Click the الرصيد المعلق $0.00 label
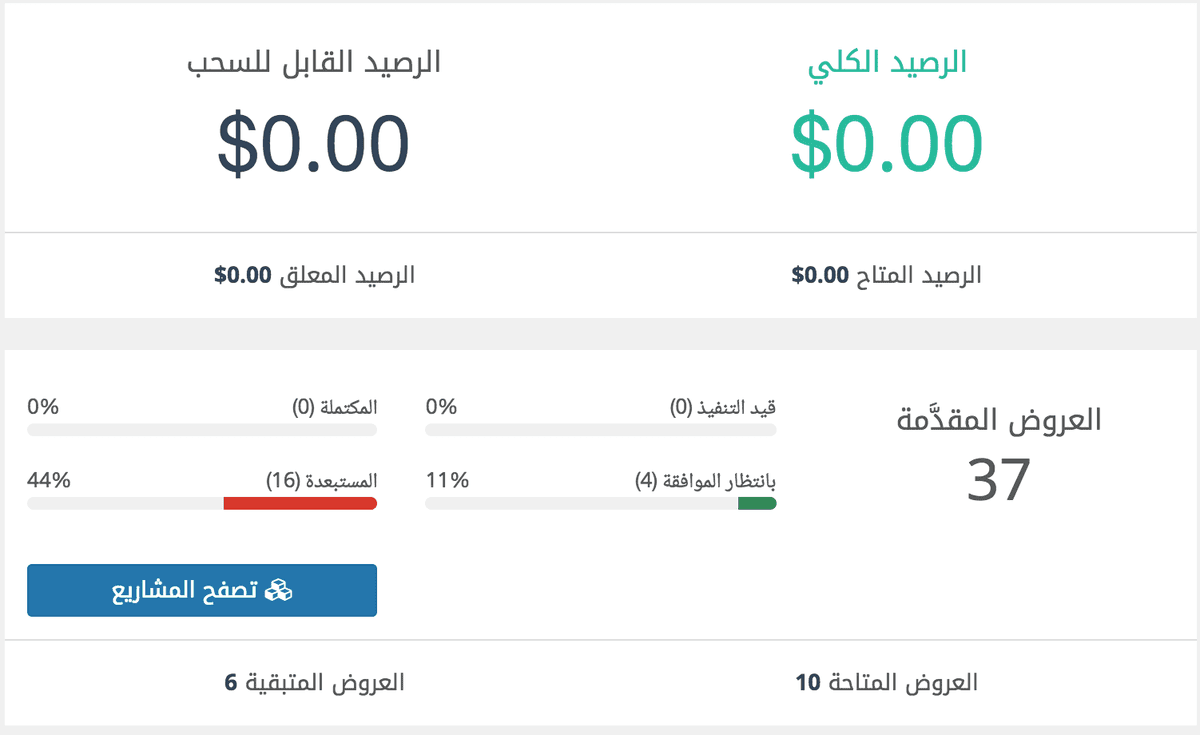 pos(314,276)
